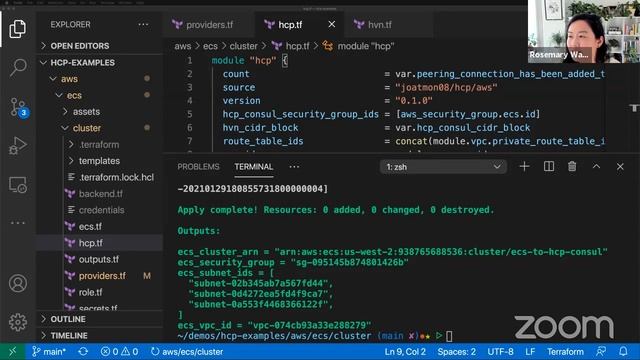Open Explorer panel more actions menu

pos(143,24)
